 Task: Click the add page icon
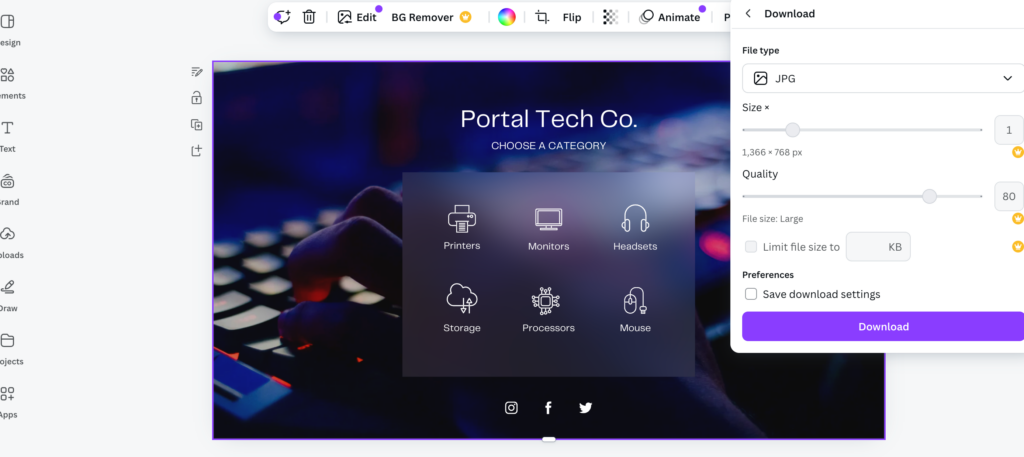pyautogui.click(x=197, y=151)
